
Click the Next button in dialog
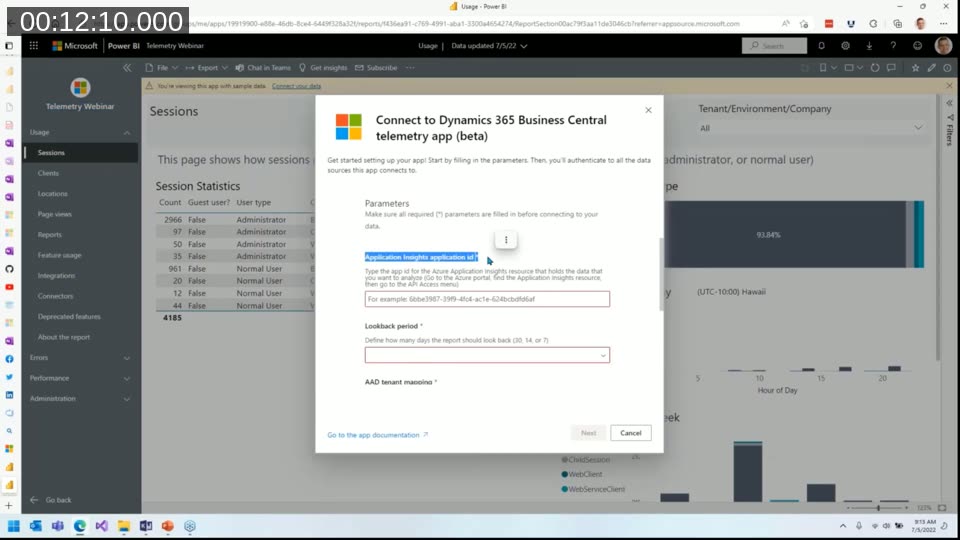(588, 433)
